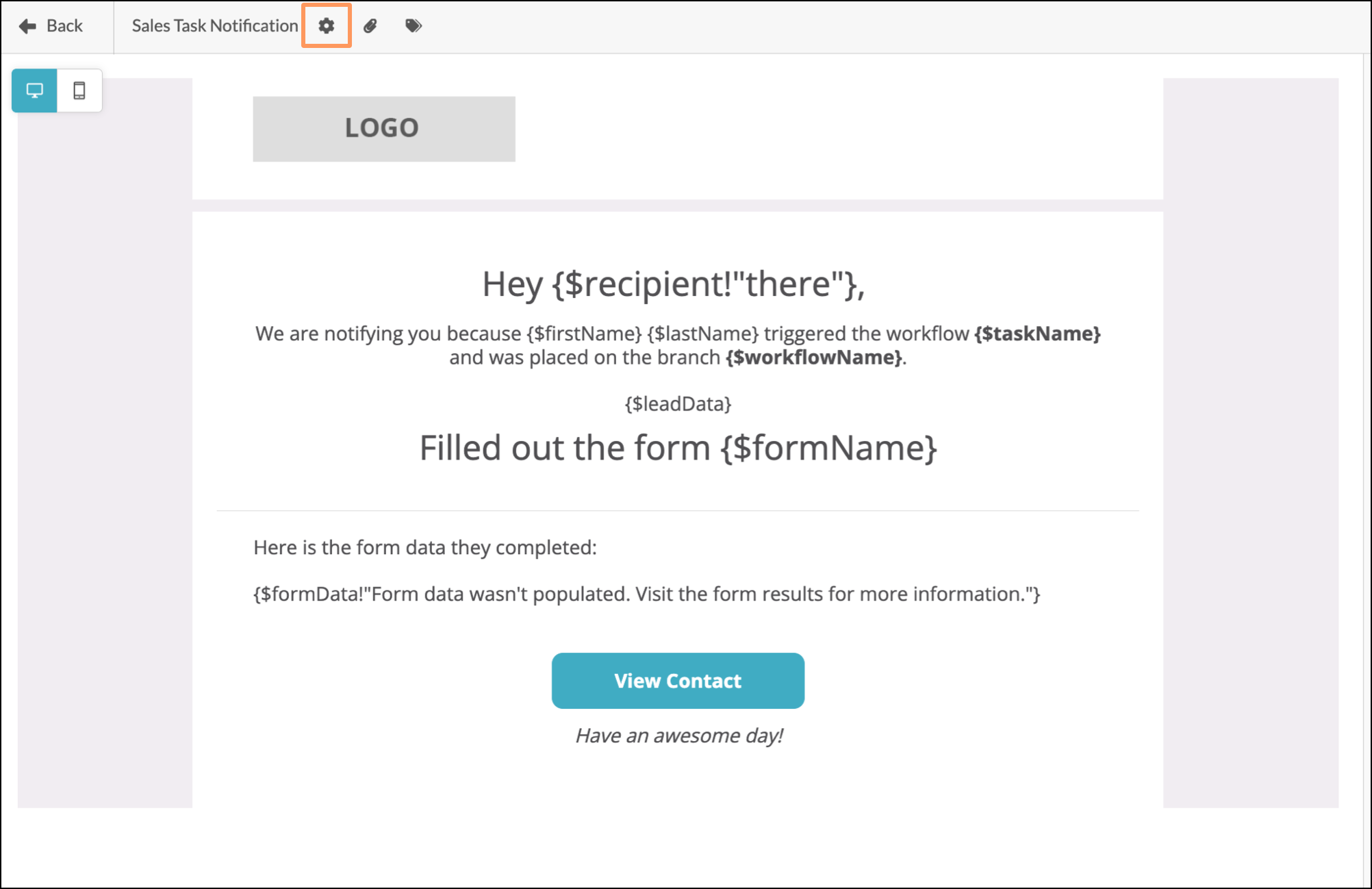Select the Sales Task Notification title
The width and height of the screenshot is (1372, 889).
click(x=215, y=26)
